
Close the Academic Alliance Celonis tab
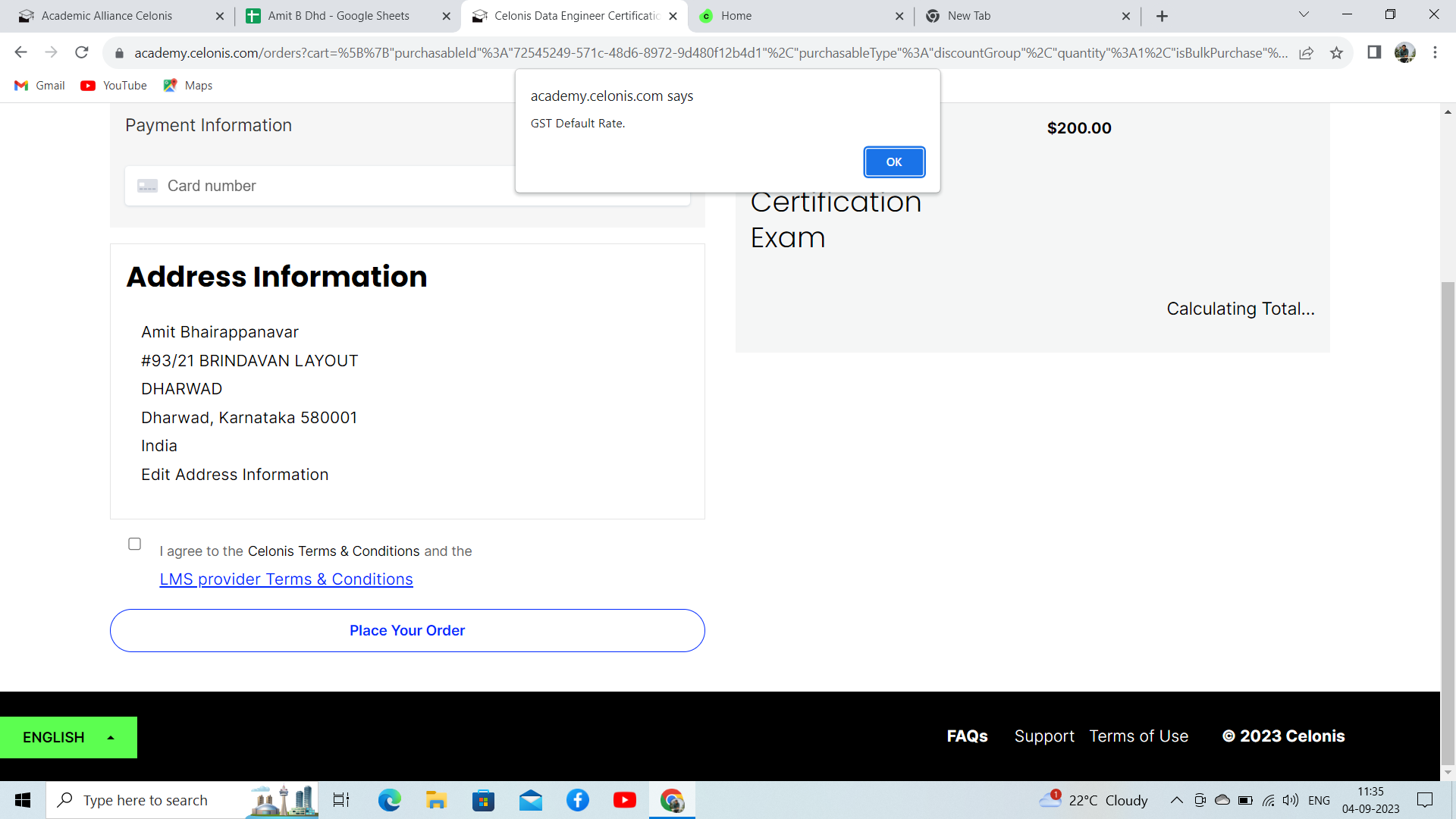[220, 16]
